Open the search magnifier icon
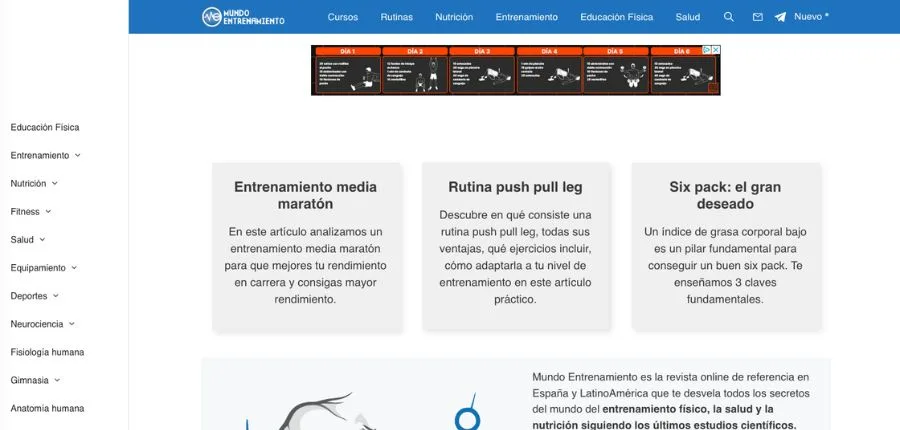The image size is (900, 430). pos(728,17)
